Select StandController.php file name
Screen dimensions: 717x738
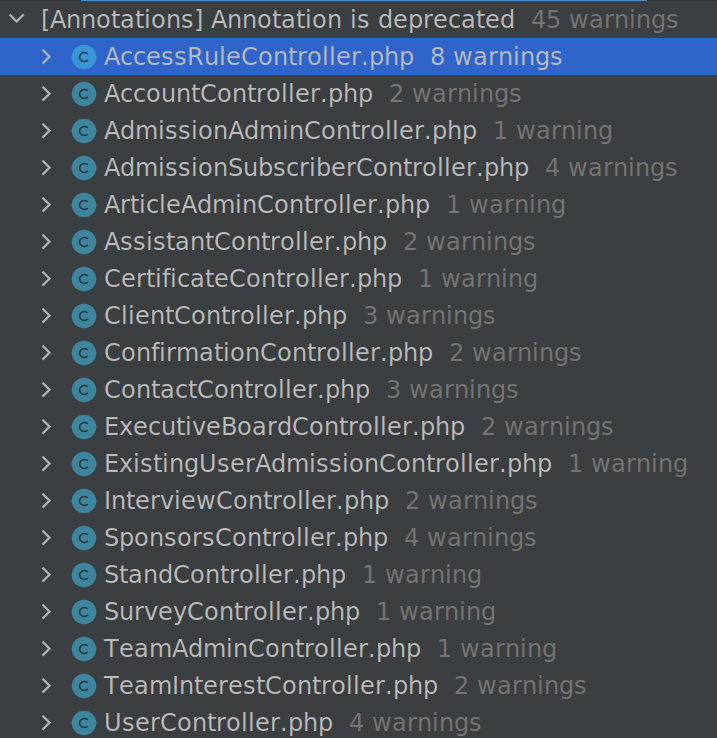point(225,575)
